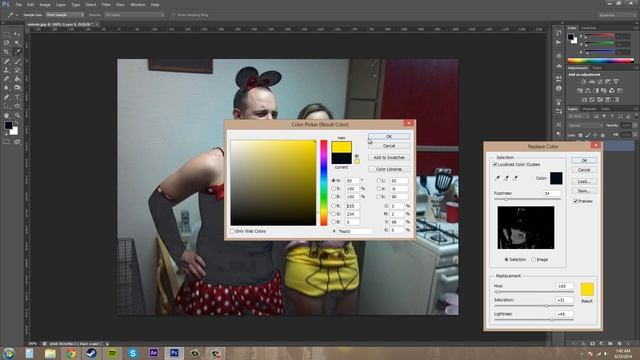The width and height of the screenshot is (640, 360).
Task: Select the R red radio button
Action: tap(333, 206)
